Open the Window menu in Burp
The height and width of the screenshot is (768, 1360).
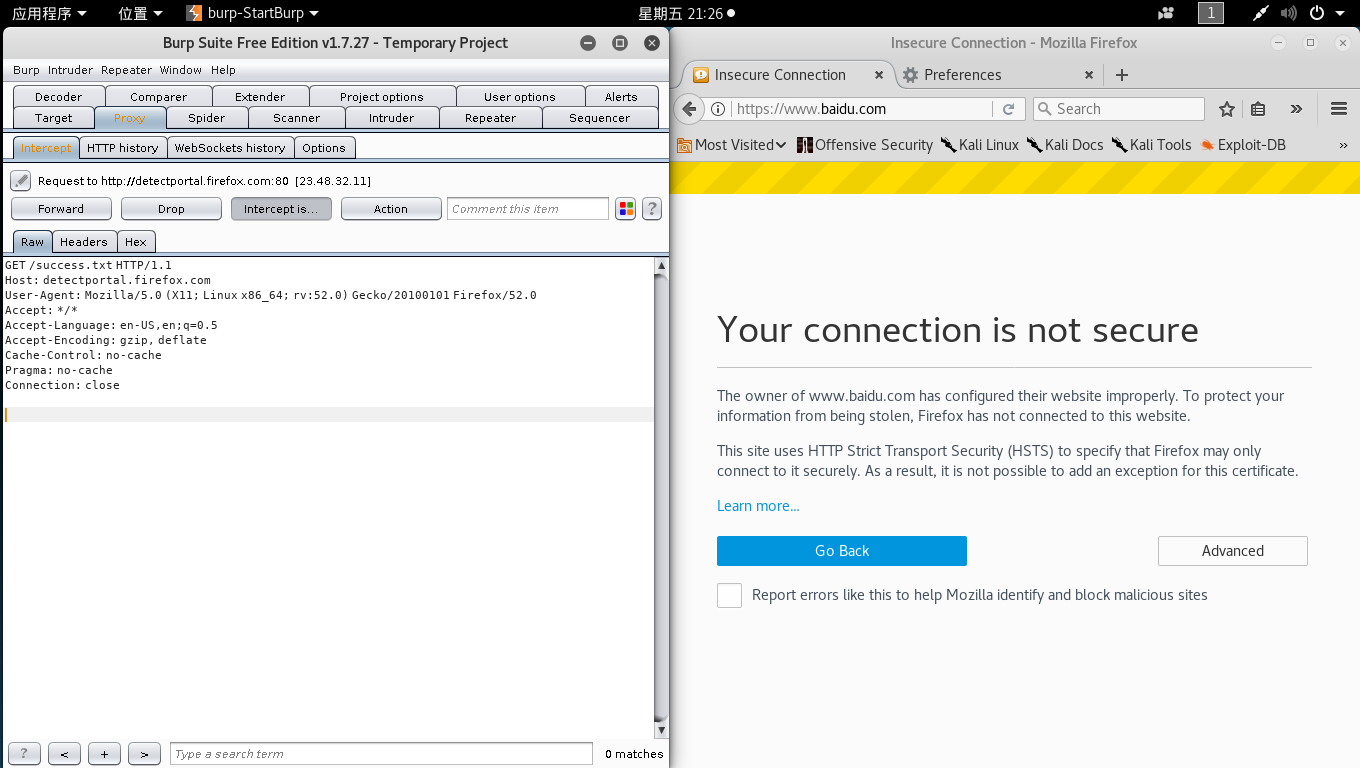click(x=181, y=70)
